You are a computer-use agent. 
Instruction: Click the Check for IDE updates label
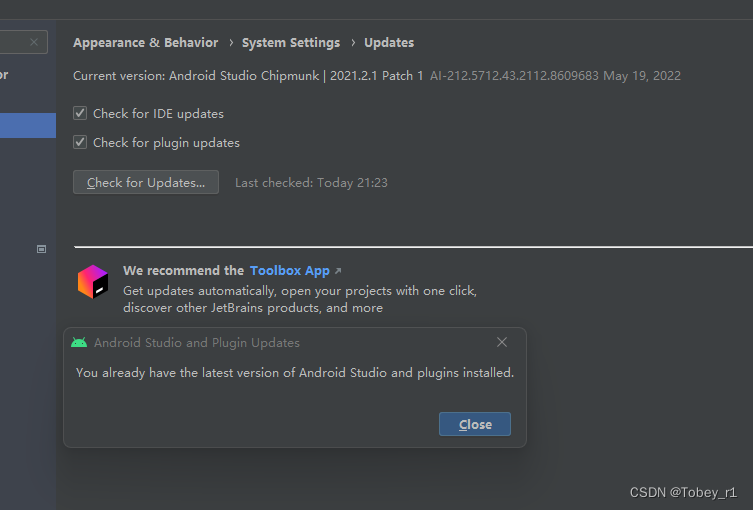coord(158,114)
